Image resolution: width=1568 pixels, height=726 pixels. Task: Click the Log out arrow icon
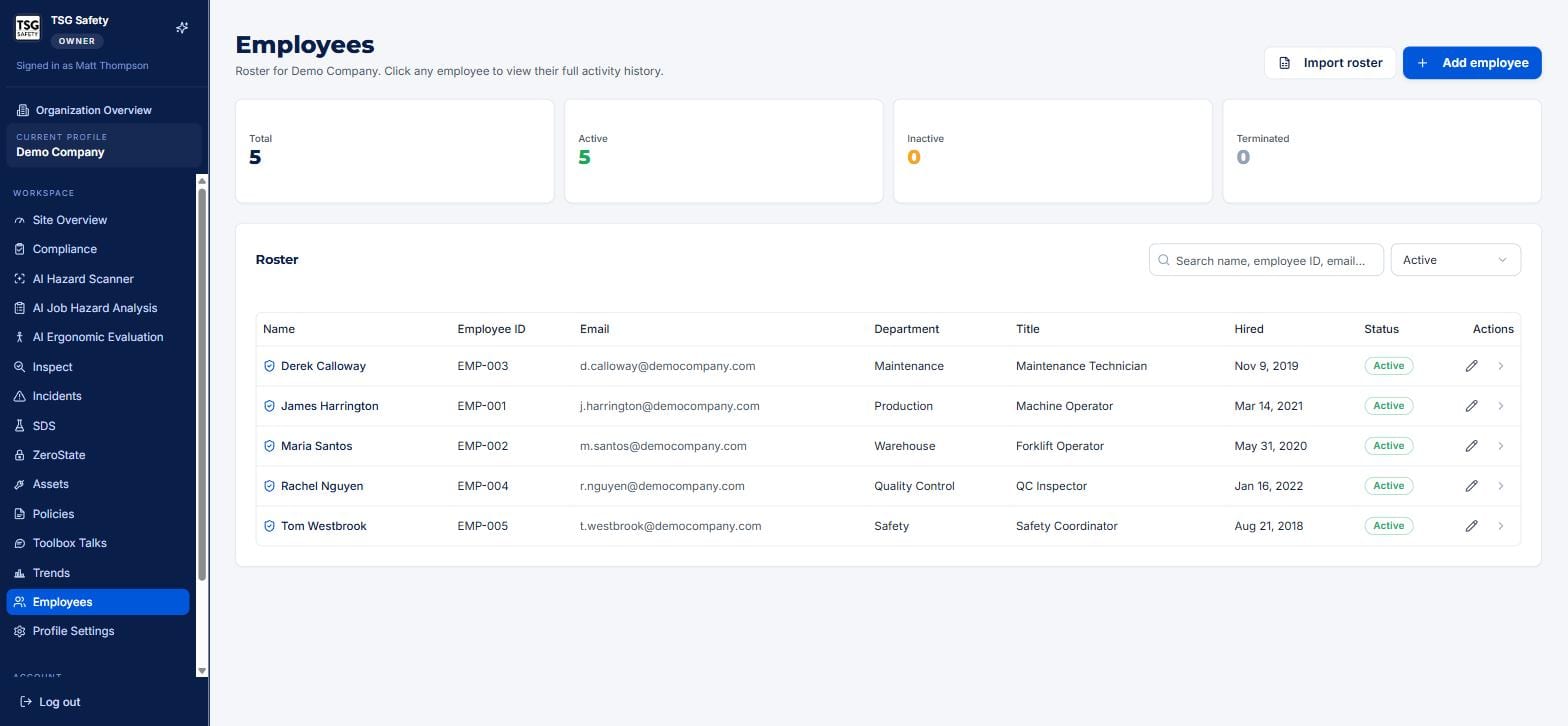click(x=26, y=702)
